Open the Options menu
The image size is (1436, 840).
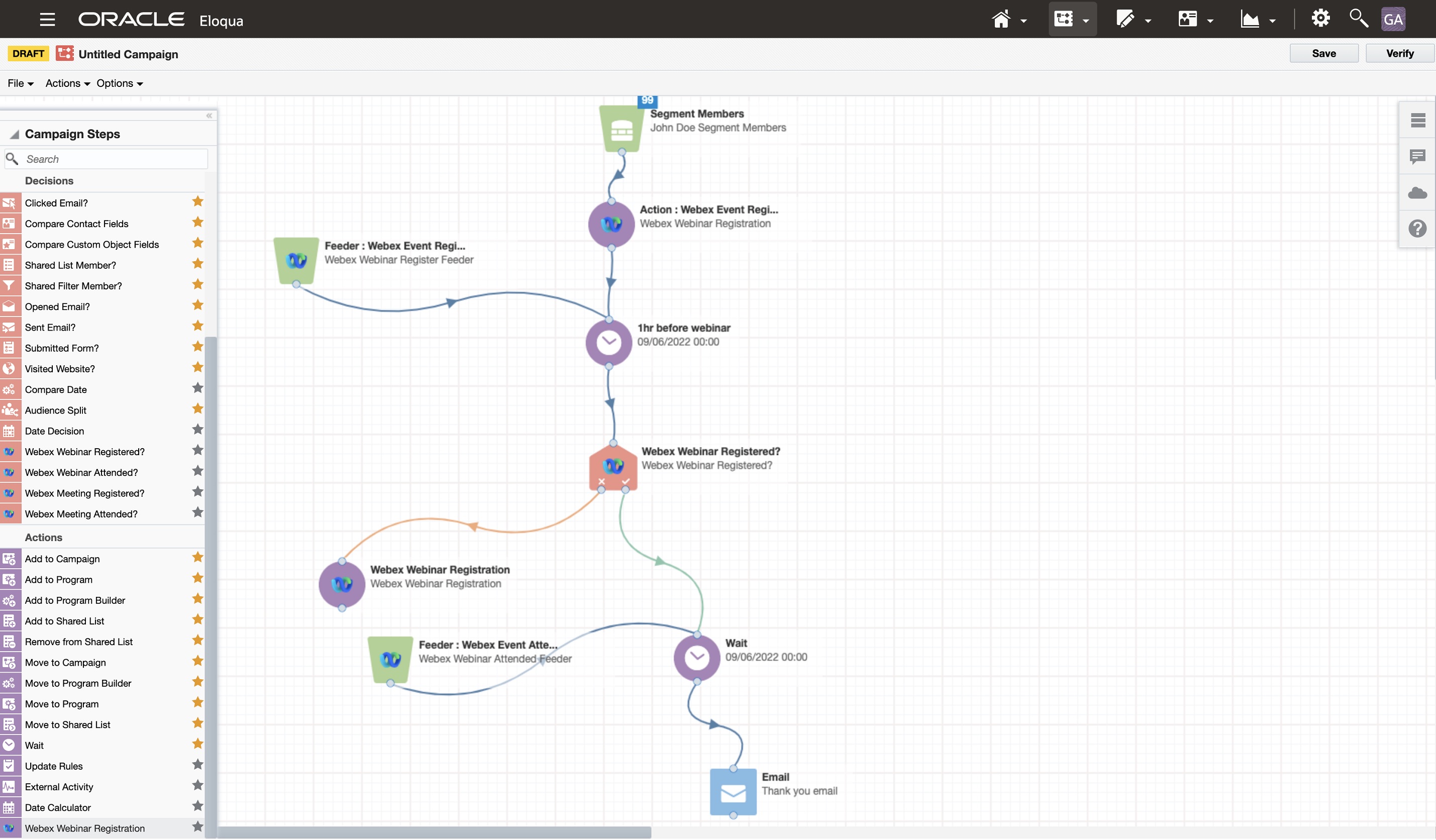[114, 83]
